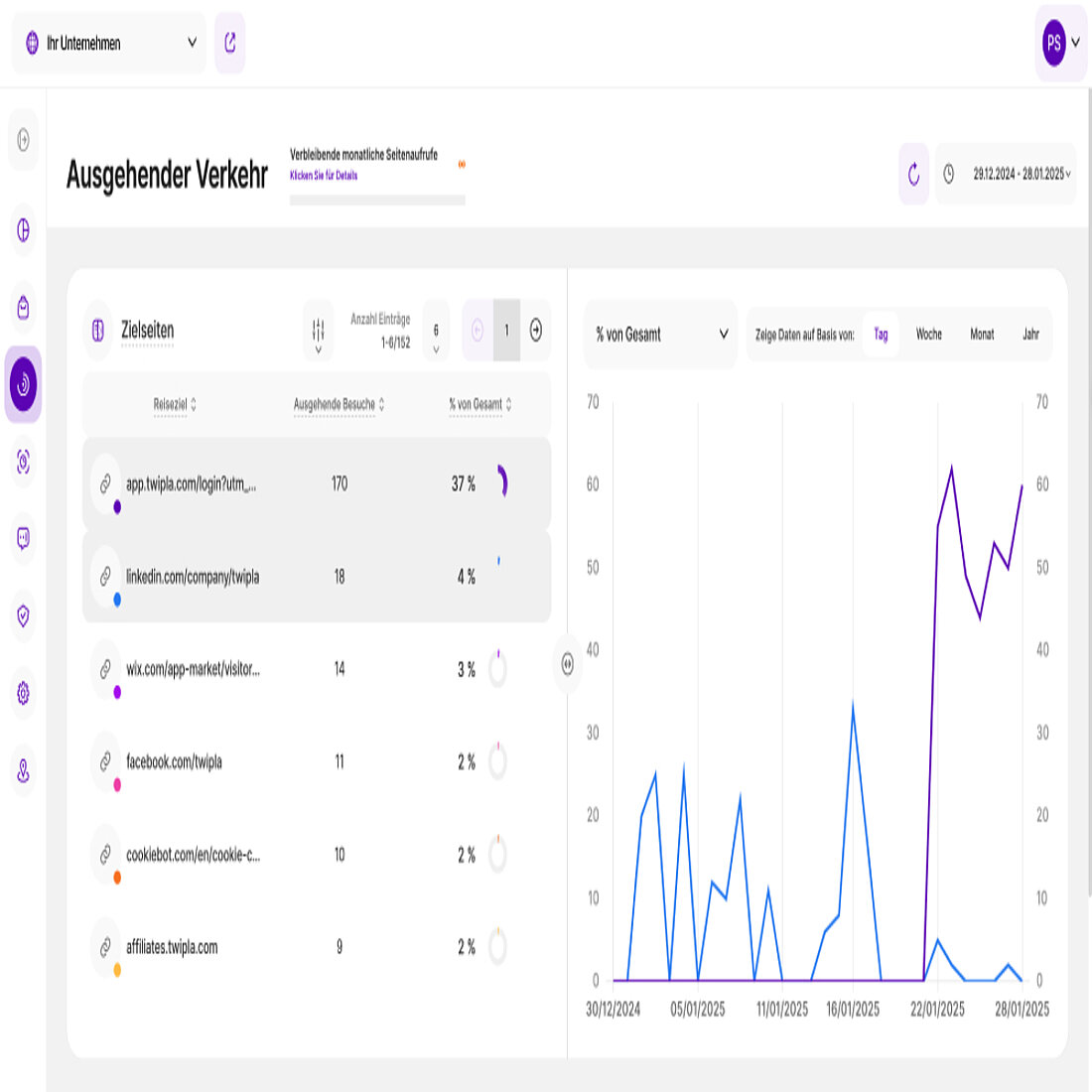Expand the % von Gesamt dropdown

661,335
